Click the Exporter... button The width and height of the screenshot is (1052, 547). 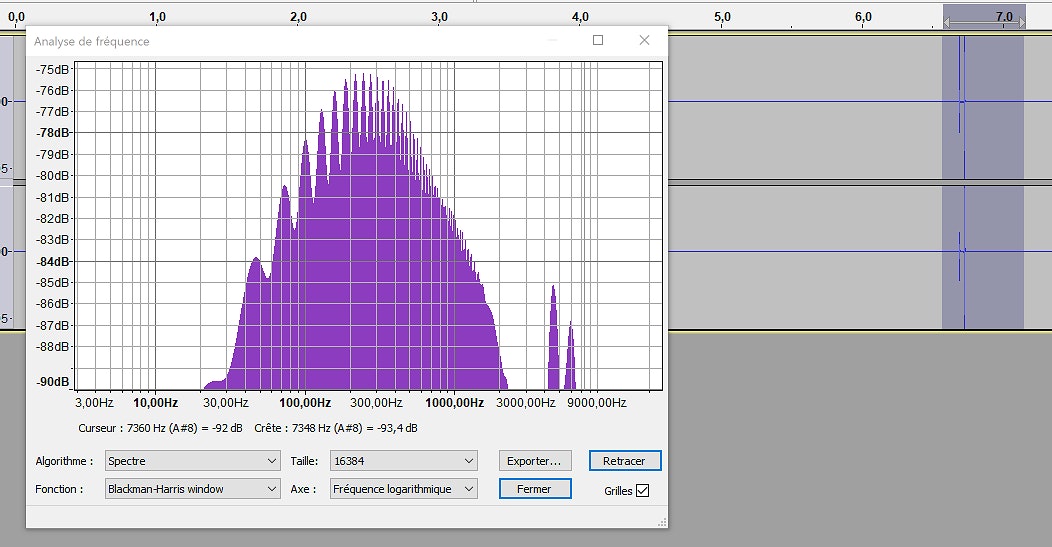point(535,461)
